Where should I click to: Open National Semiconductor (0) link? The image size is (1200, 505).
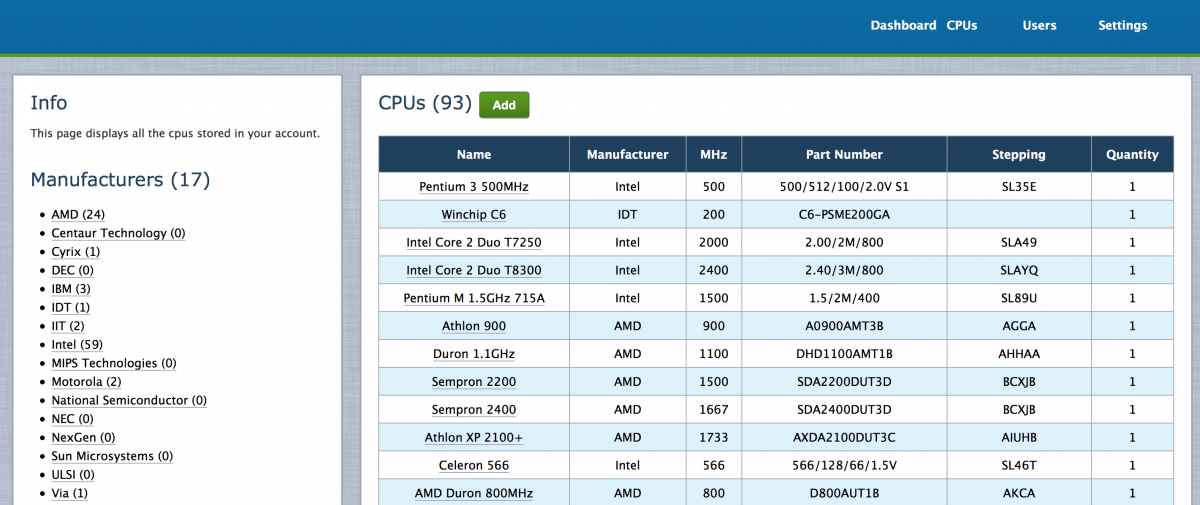(129, 400)
